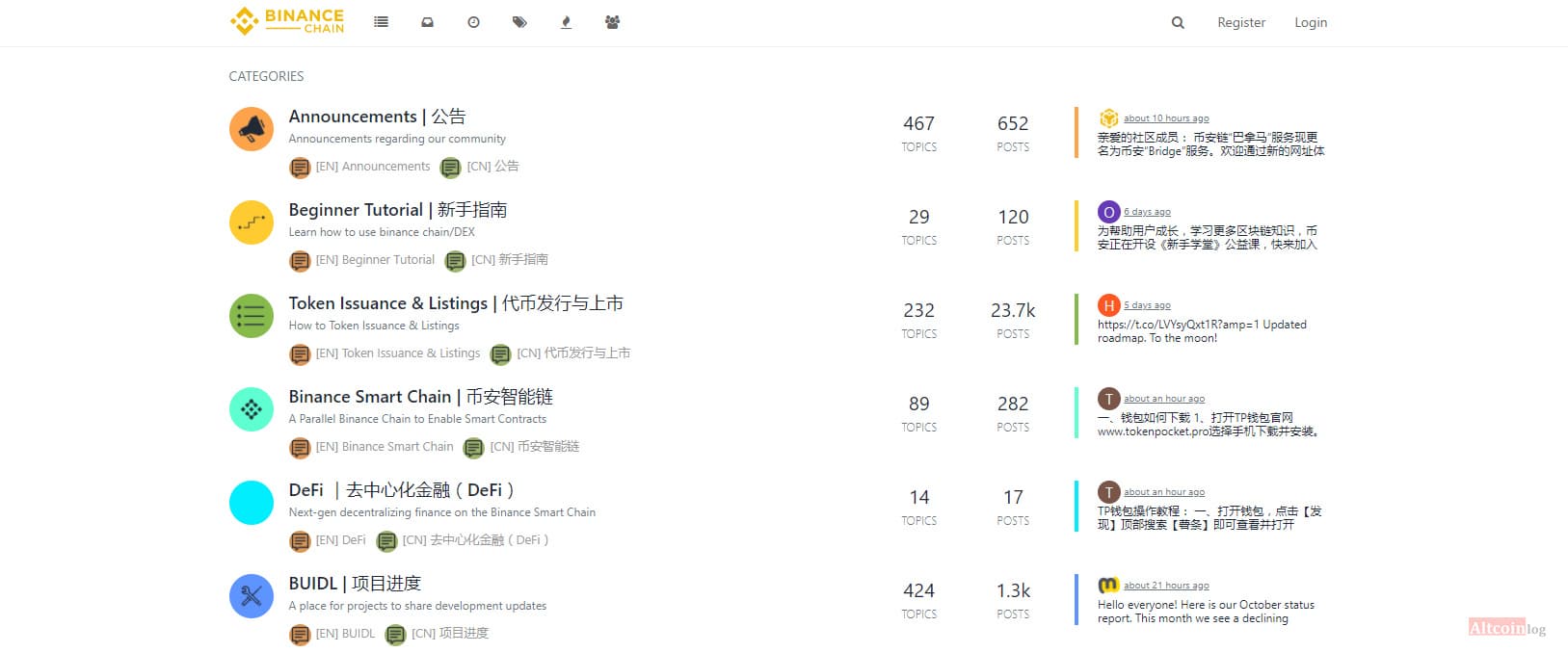Open [EN] DeFi subcategory link

click(341, 540)
